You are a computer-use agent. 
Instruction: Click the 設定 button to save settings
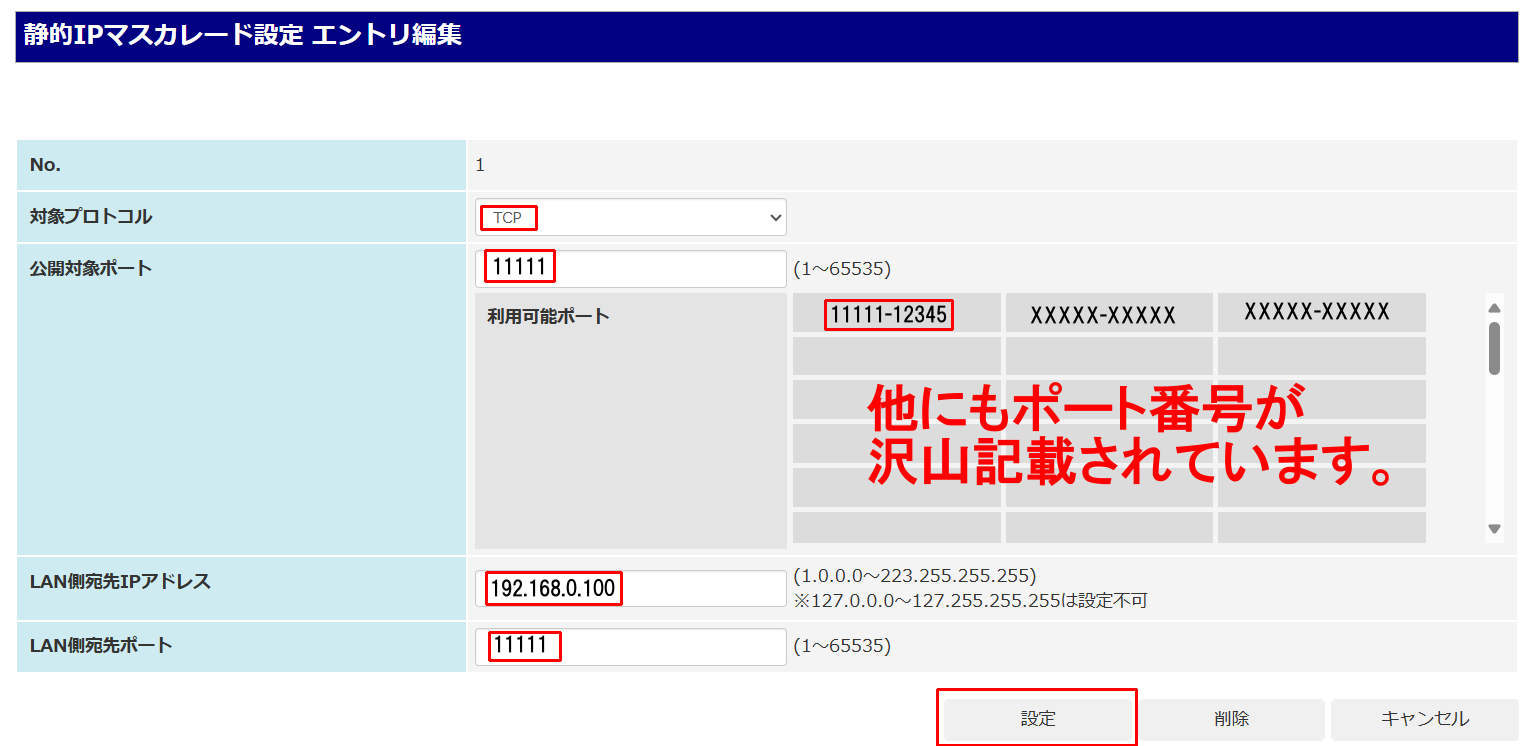(x=1036, y=719)
